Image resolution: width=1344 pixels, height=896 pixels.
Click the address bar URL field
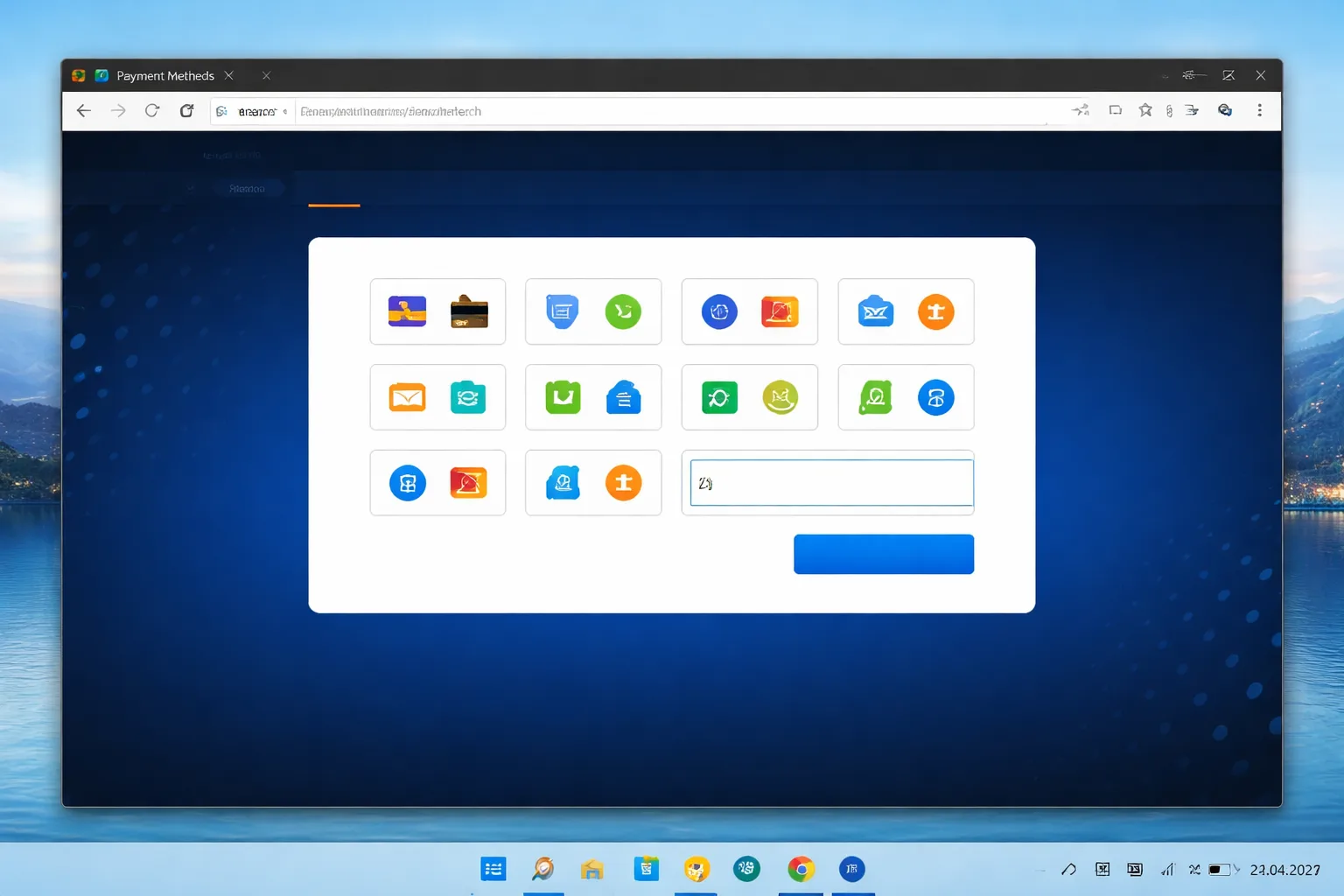pyautogui.click(x=674, y=111)
